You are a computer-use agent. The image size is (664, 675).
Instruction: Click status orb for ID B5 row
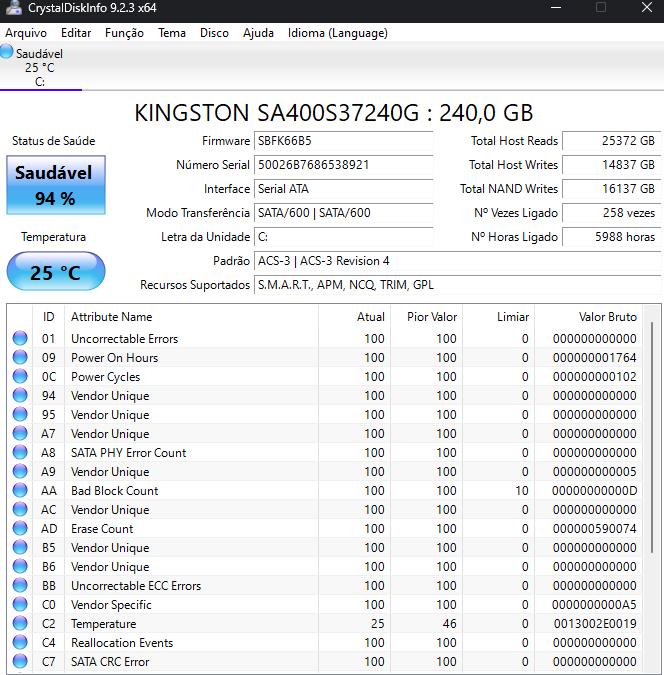tap(20, 547)
